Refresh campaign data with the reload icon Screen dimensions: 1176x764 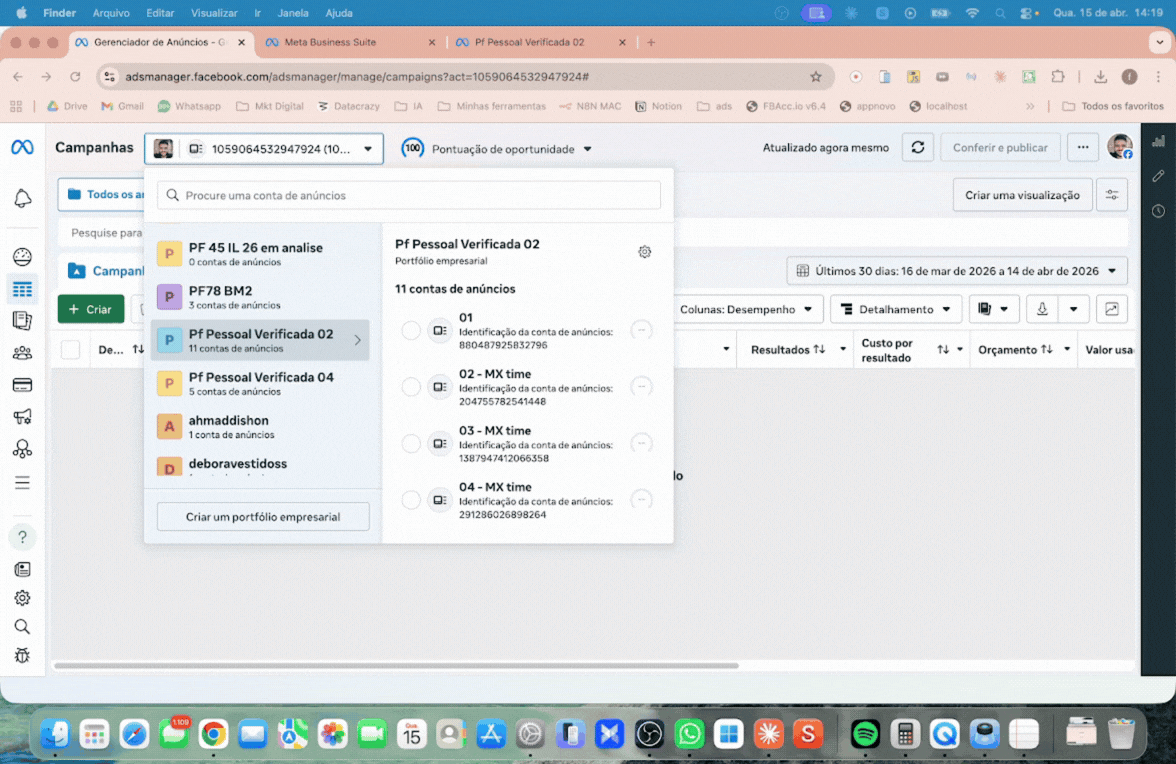[917, 148]
